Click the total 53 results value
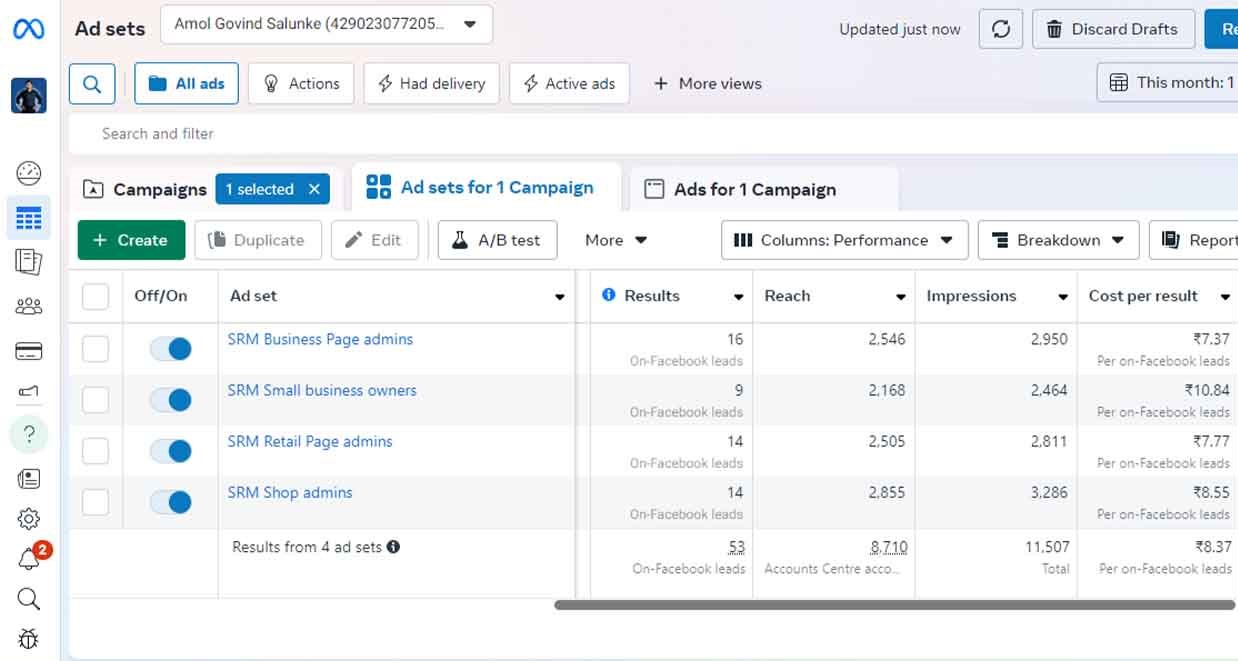This screenshot has height=661, width=1238. click(x=736, y=547)
